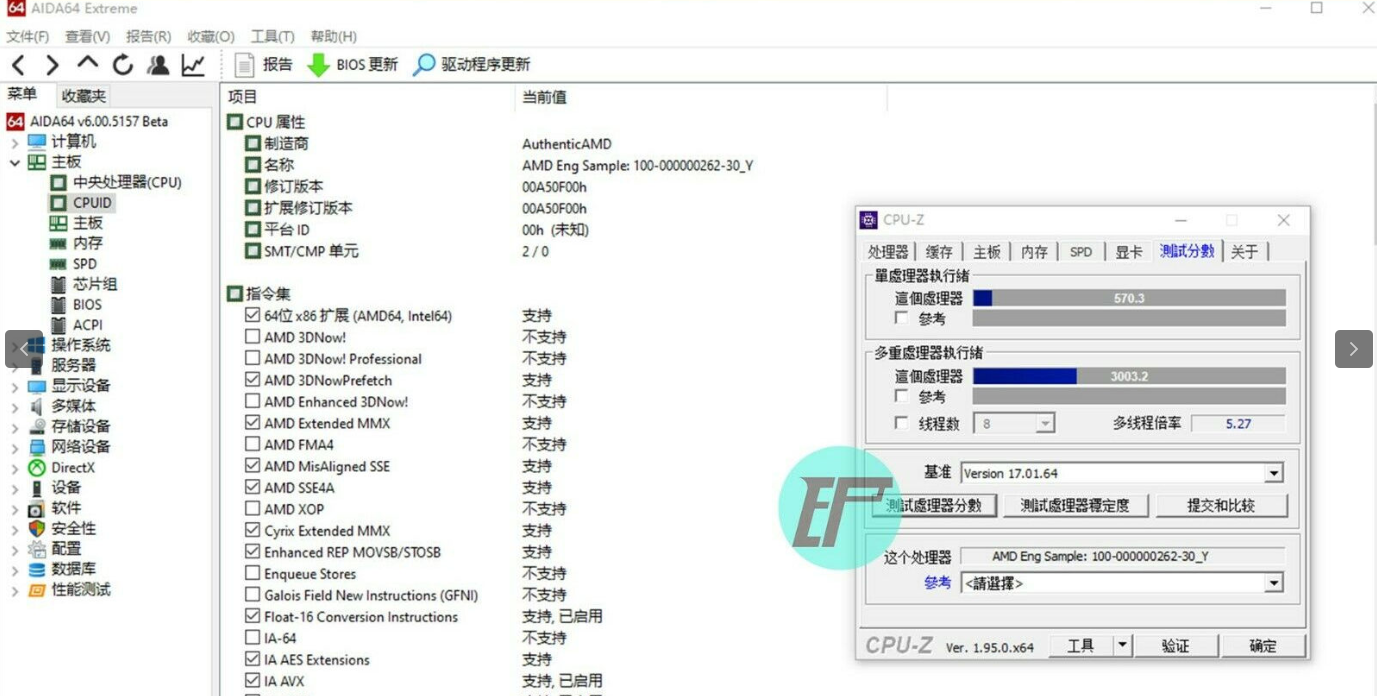Click the 存储设备 icon
Screen dimensions: 1377x696
coord(37,426)
